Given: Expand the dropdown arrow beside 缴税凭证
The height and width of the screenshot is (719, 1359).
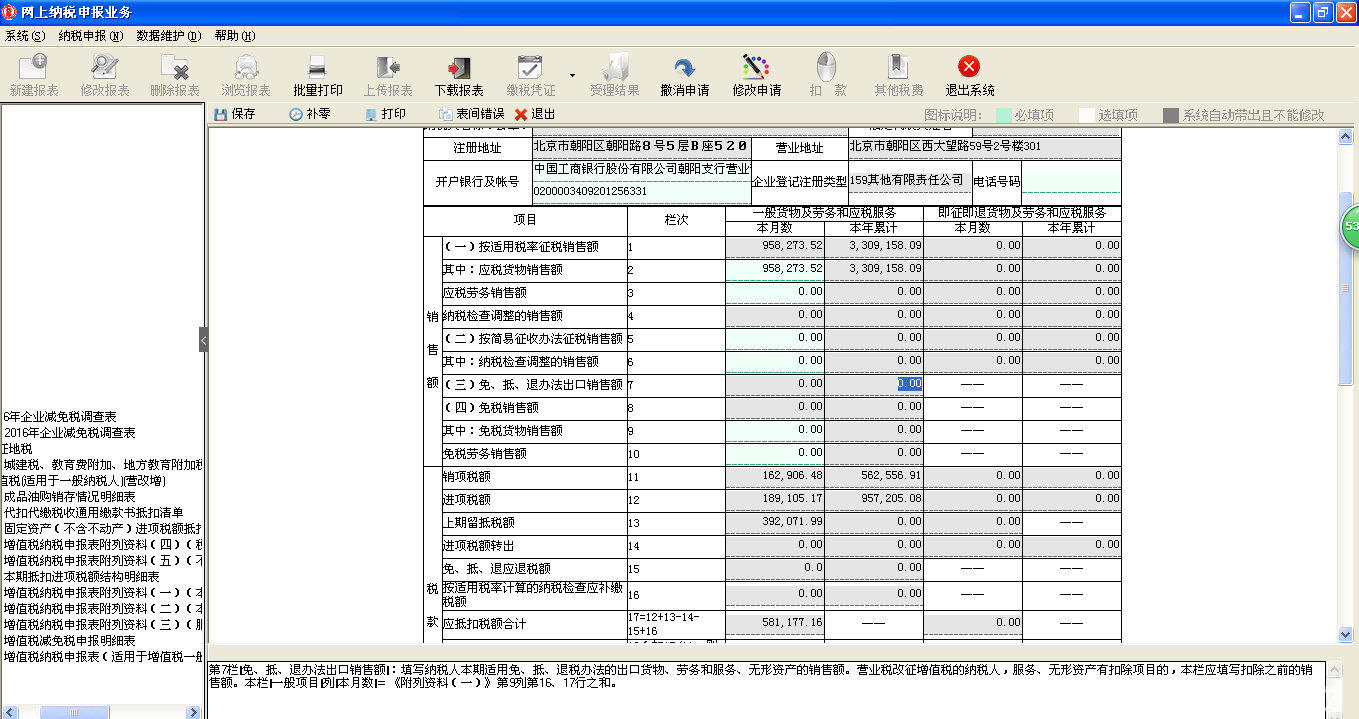Looking at the screenshot, I should [x=572, y=75].
